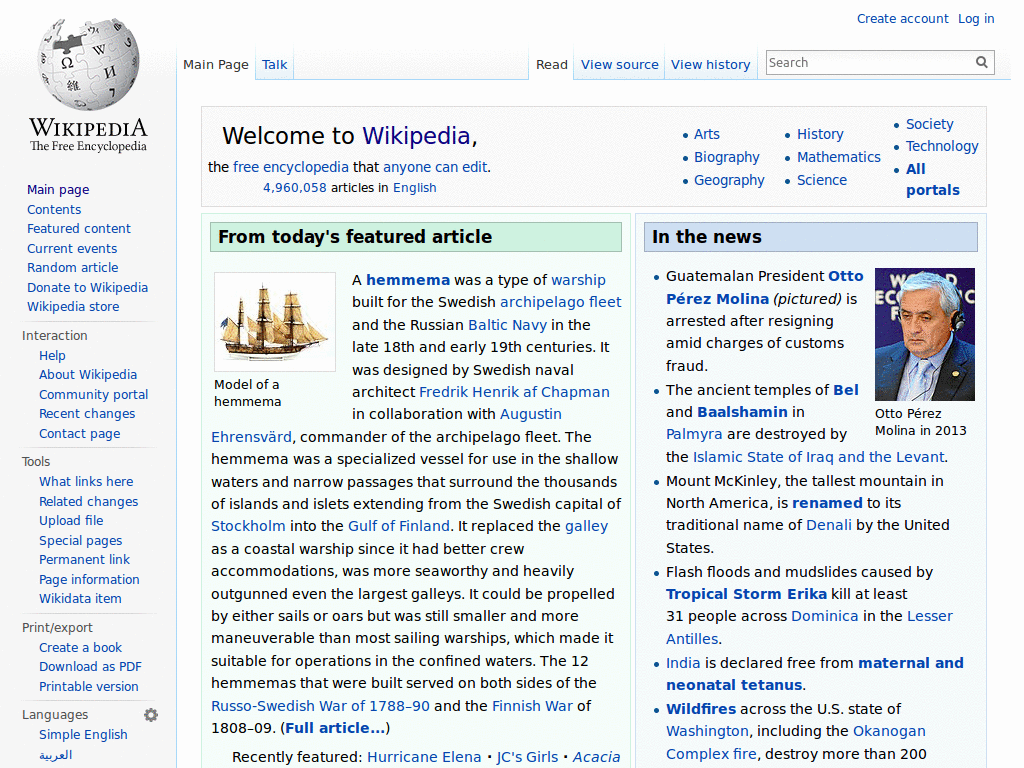Open Contents in the sidebar
This screenshot has width=1024, height=768.
pyautogui.click(x=54, y=210)
